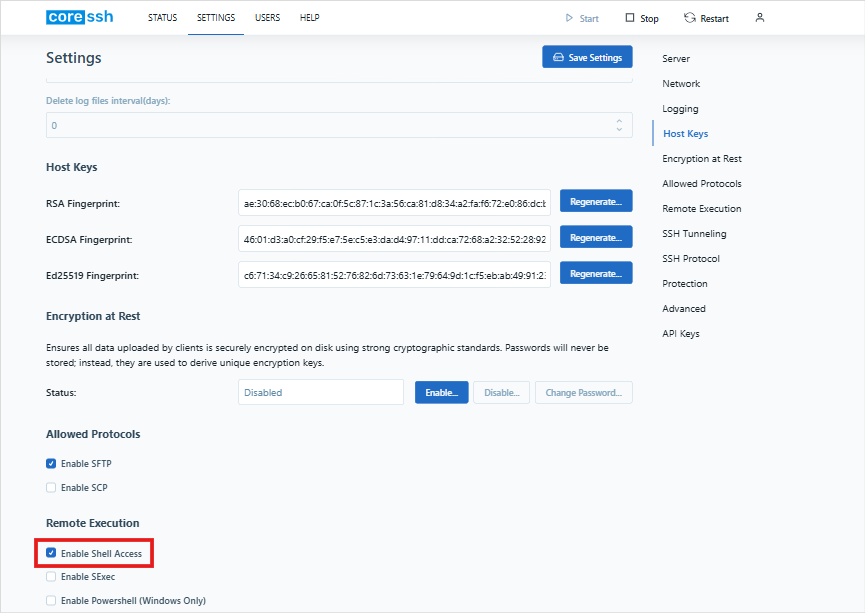The image size is (865, 613).
Task: Toggle Enable Shell Access
Action: (50, 552)
